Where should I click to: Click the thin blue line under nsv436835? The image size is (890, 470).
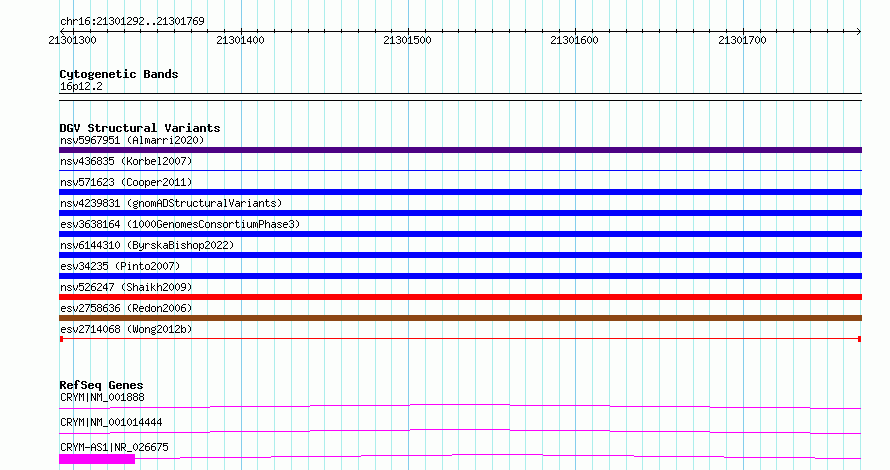460,170
